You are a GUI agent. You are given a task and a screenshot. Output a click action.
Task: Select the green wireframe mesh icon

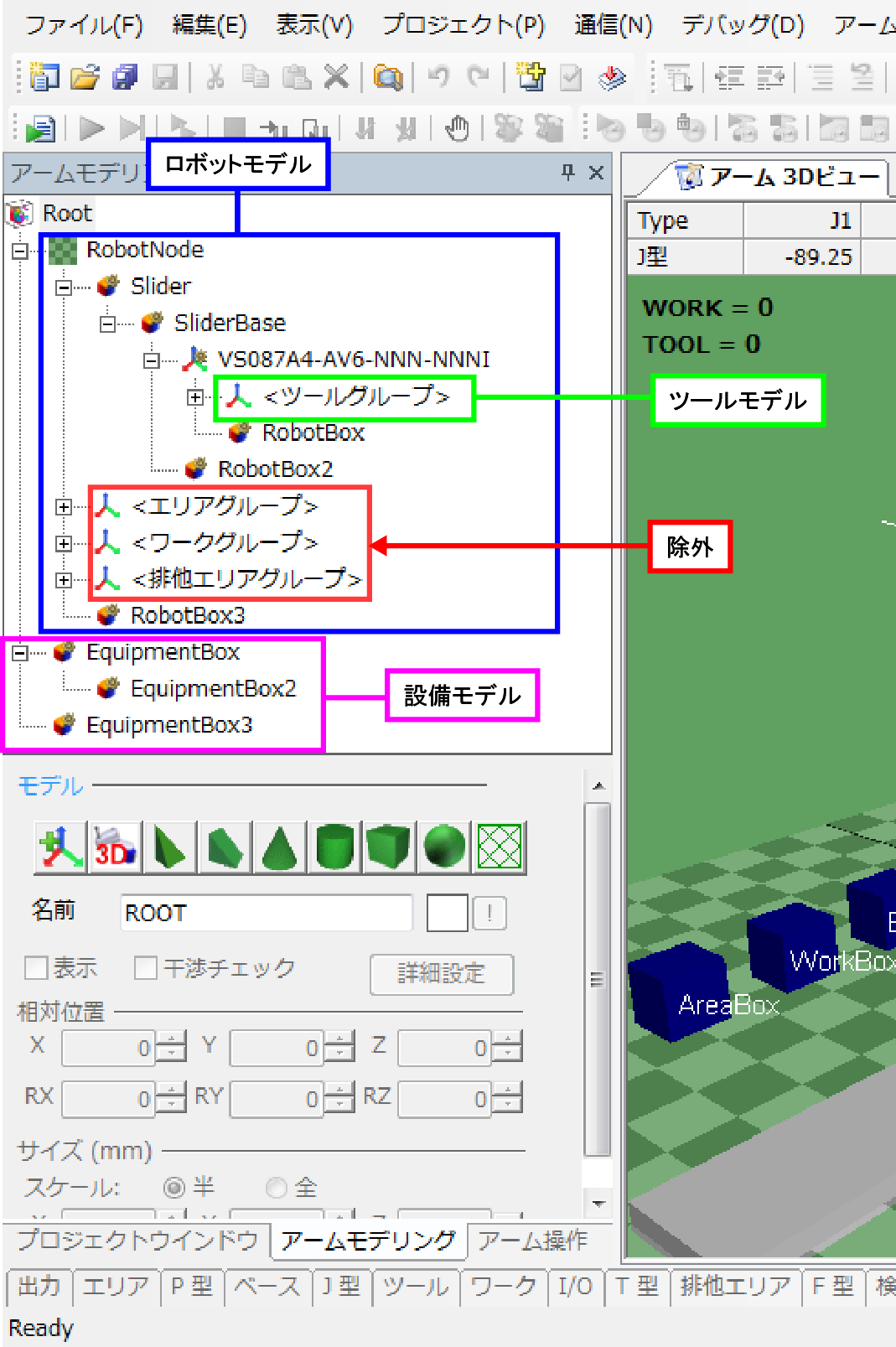499,847
